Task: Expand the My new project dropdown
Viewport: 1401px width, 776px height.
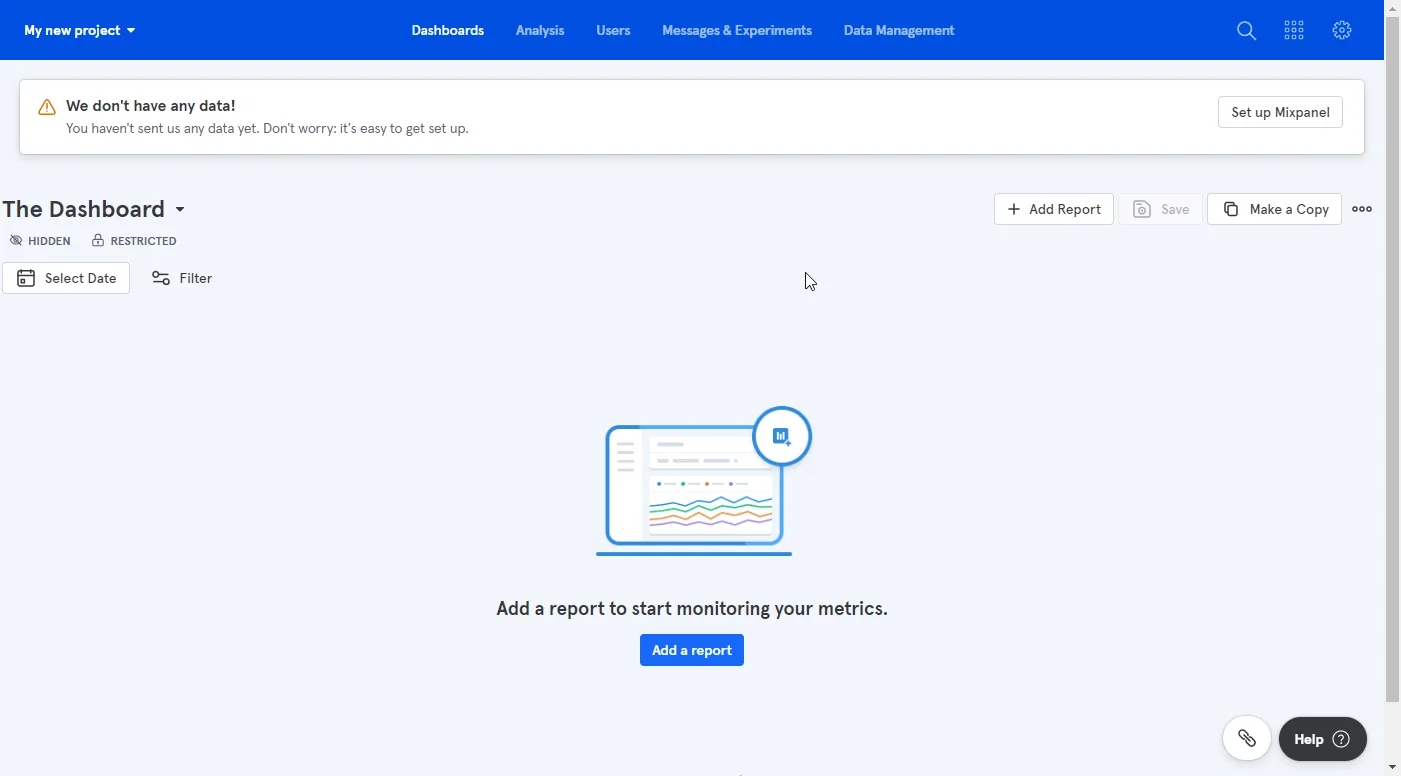Action: (x=80, y=31)
